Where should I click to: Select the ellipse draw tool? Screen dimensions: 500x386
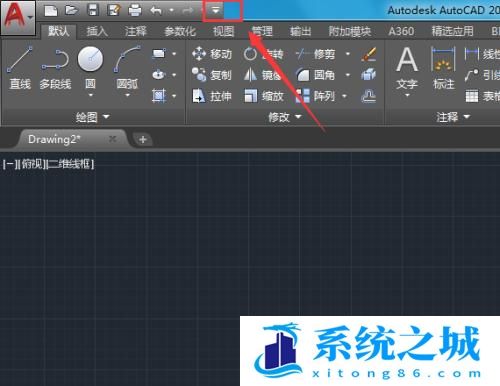click(159, 74)
